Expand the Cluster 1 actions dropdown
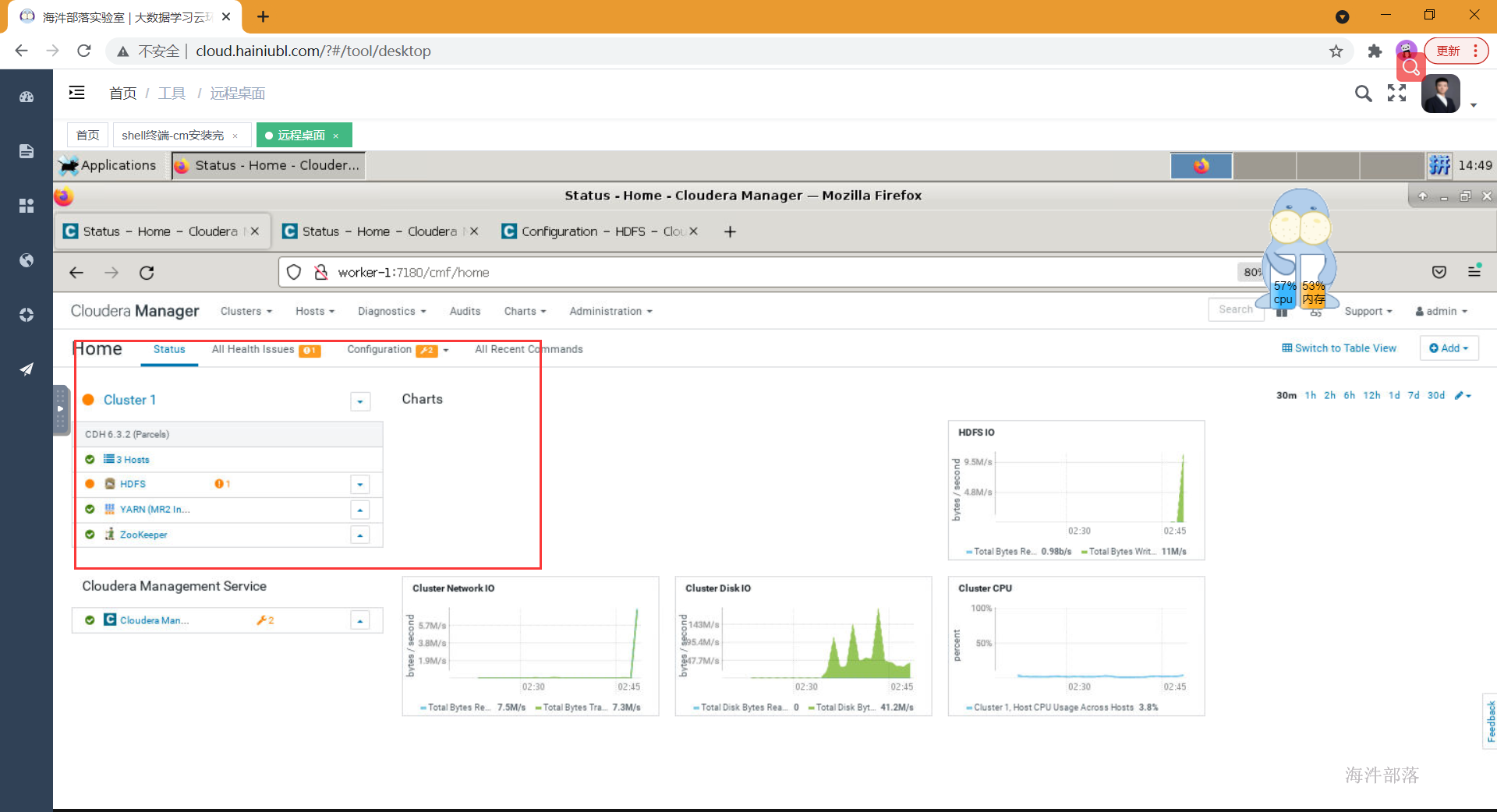Screen dimensions: 1497x812 [359, 401]
